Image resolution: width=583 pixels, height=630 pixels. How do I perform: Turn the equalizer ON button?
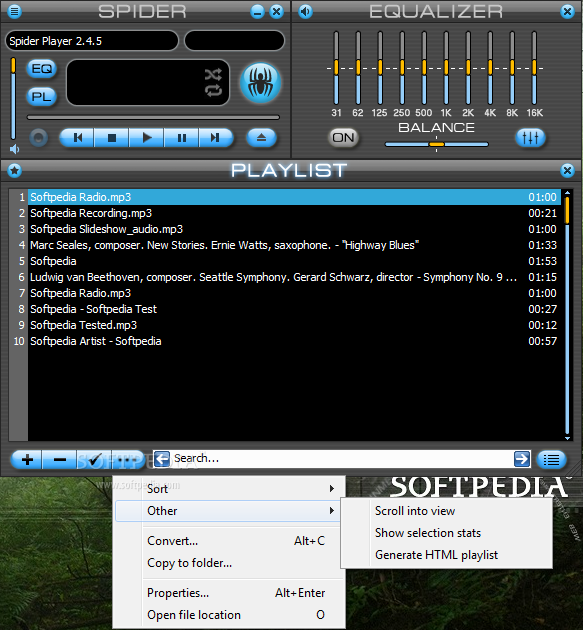[343, 138]
